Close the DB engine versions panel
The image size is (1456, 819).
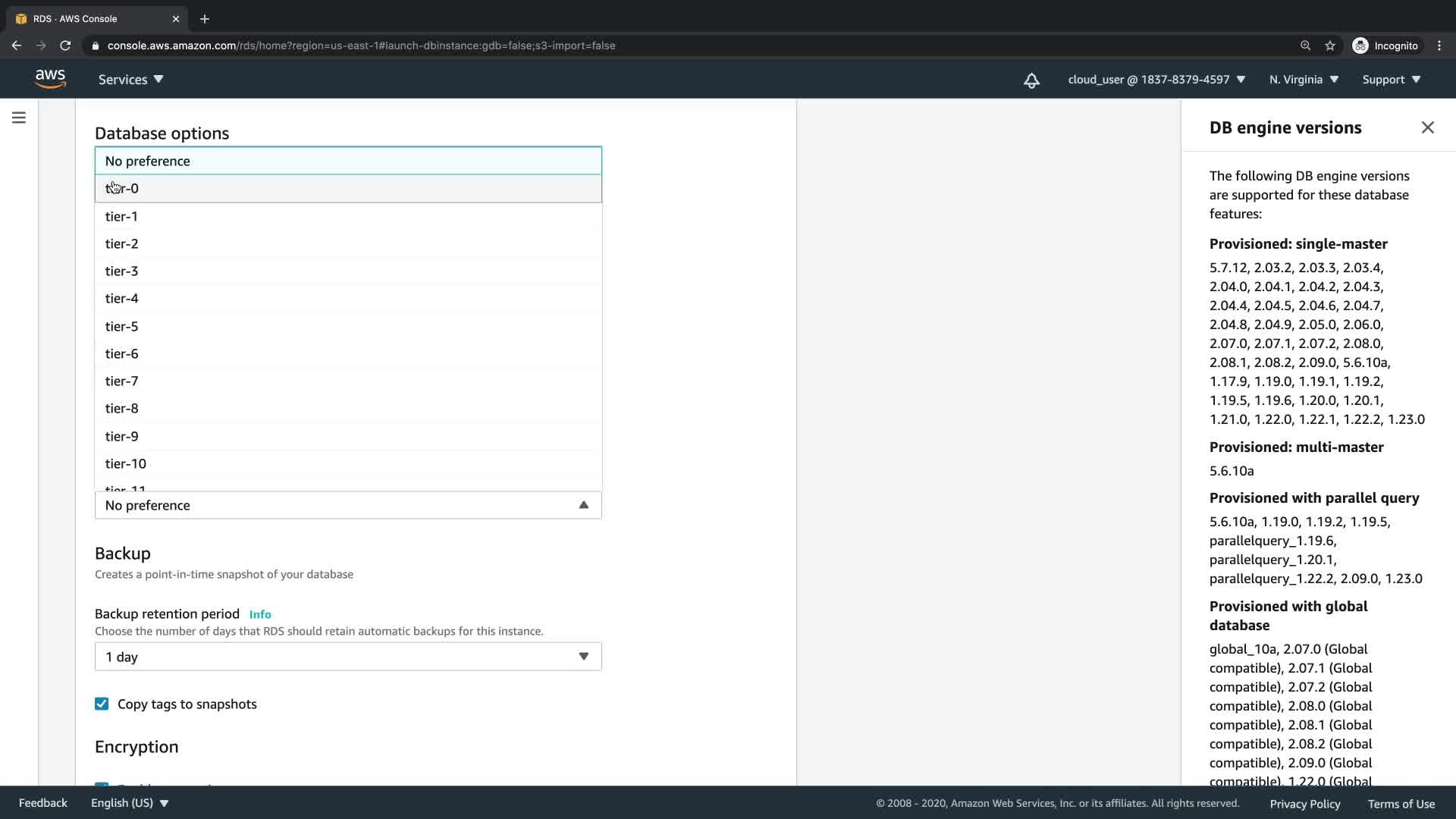pyautogui.click(x=1427, y=127)
